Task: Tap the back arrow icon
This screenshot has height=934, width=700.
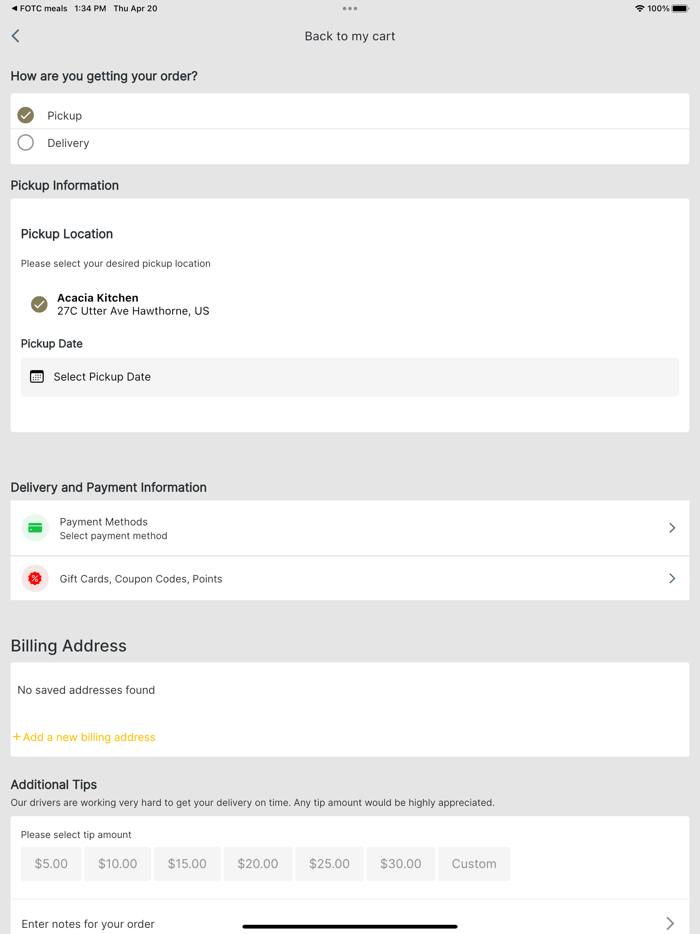Action: click(16, 36)
